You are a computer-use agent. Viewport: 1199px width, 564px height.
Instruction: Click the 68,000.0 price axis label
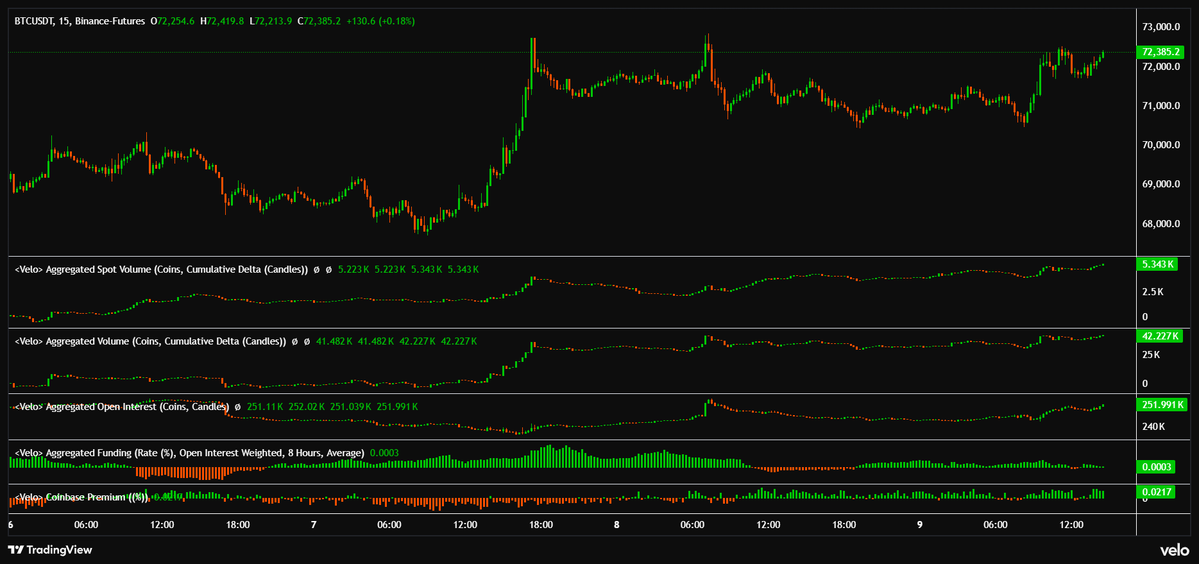[1161, 225]
